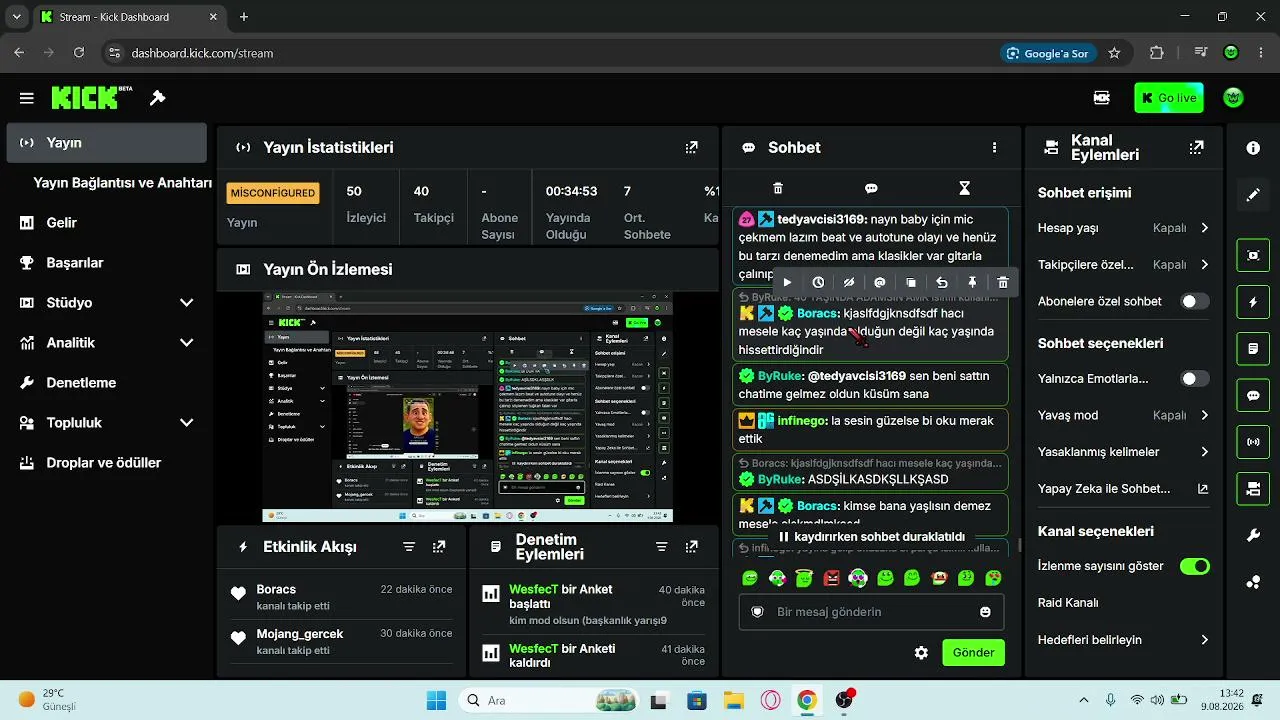
Task: Pop out the Kanal Eylemleri panel
Action: (x=1196, y=147)
